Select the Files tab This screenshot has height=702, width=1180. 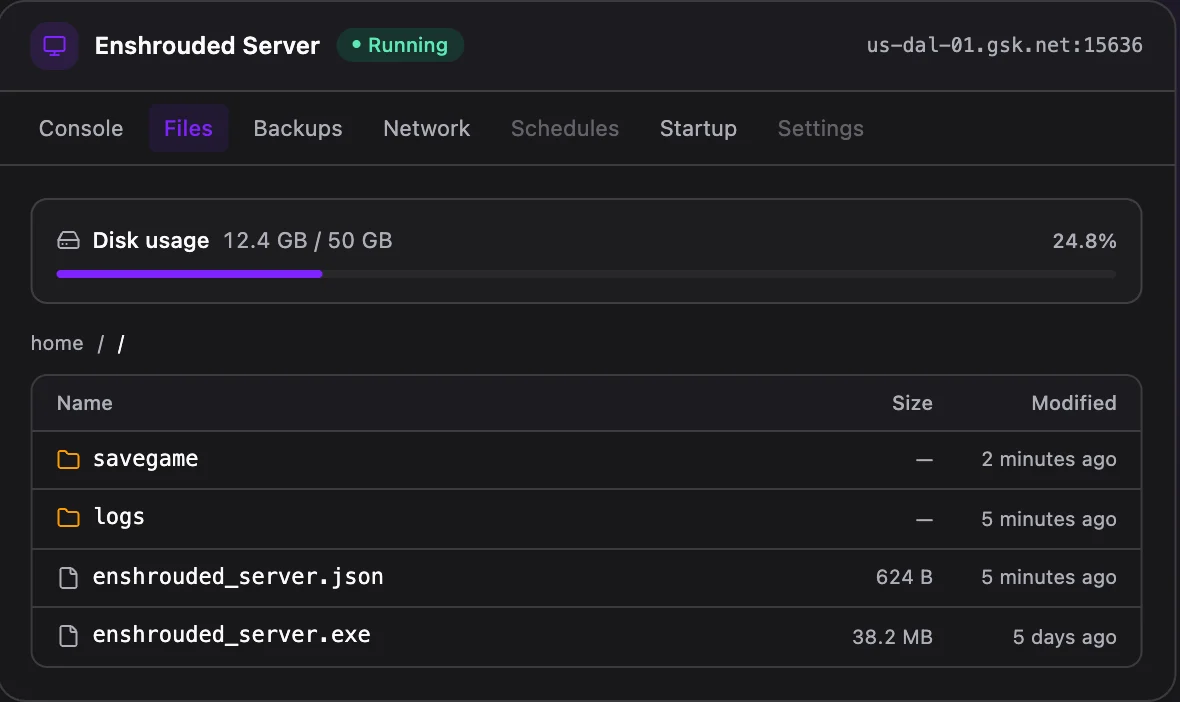tap(188, 129)
